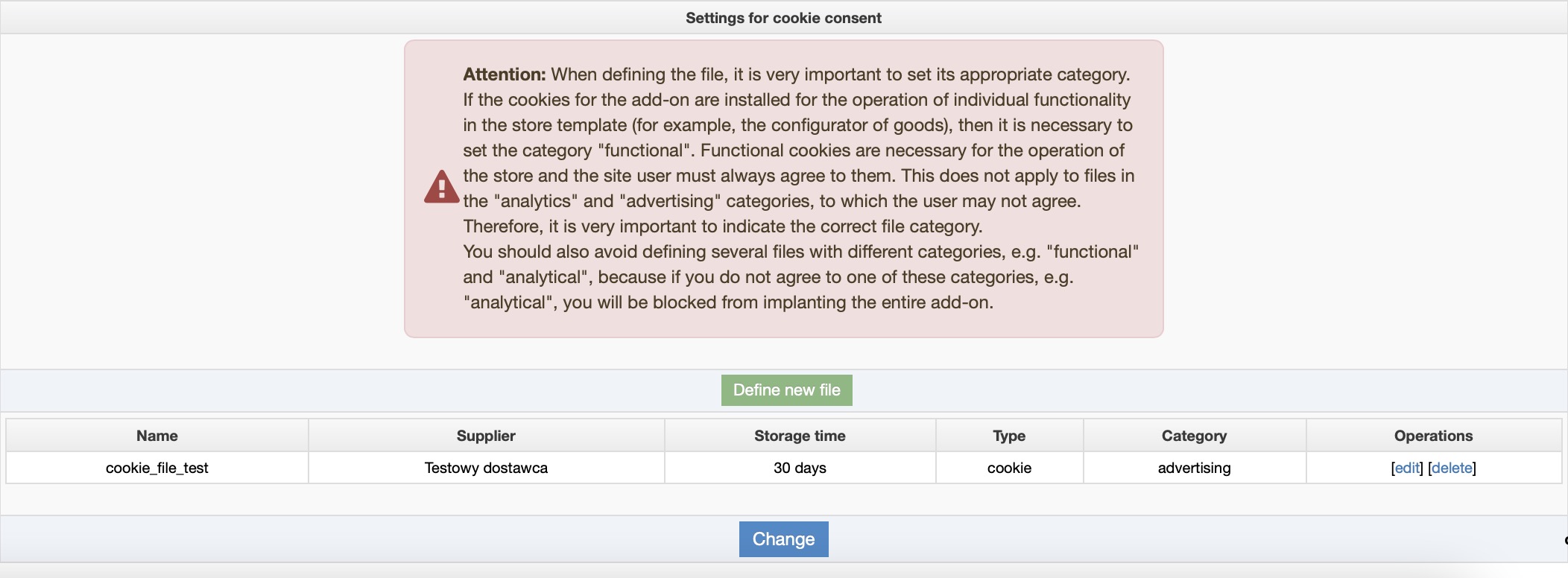Click the red warning triangle icon
The height and width of the screenshot is (578, 1568).
(441, 187)
